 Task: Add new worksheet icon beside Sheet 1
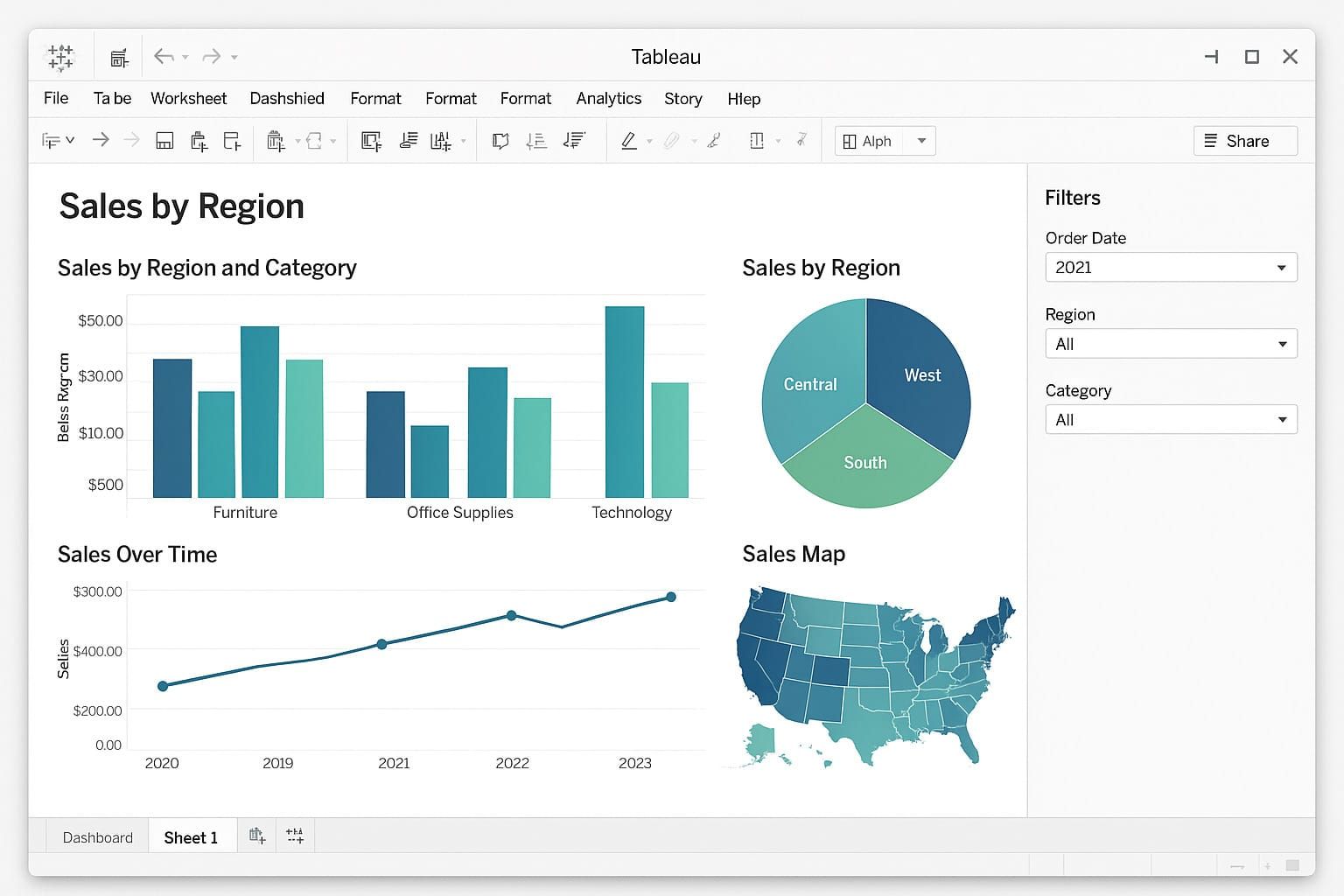256,836
